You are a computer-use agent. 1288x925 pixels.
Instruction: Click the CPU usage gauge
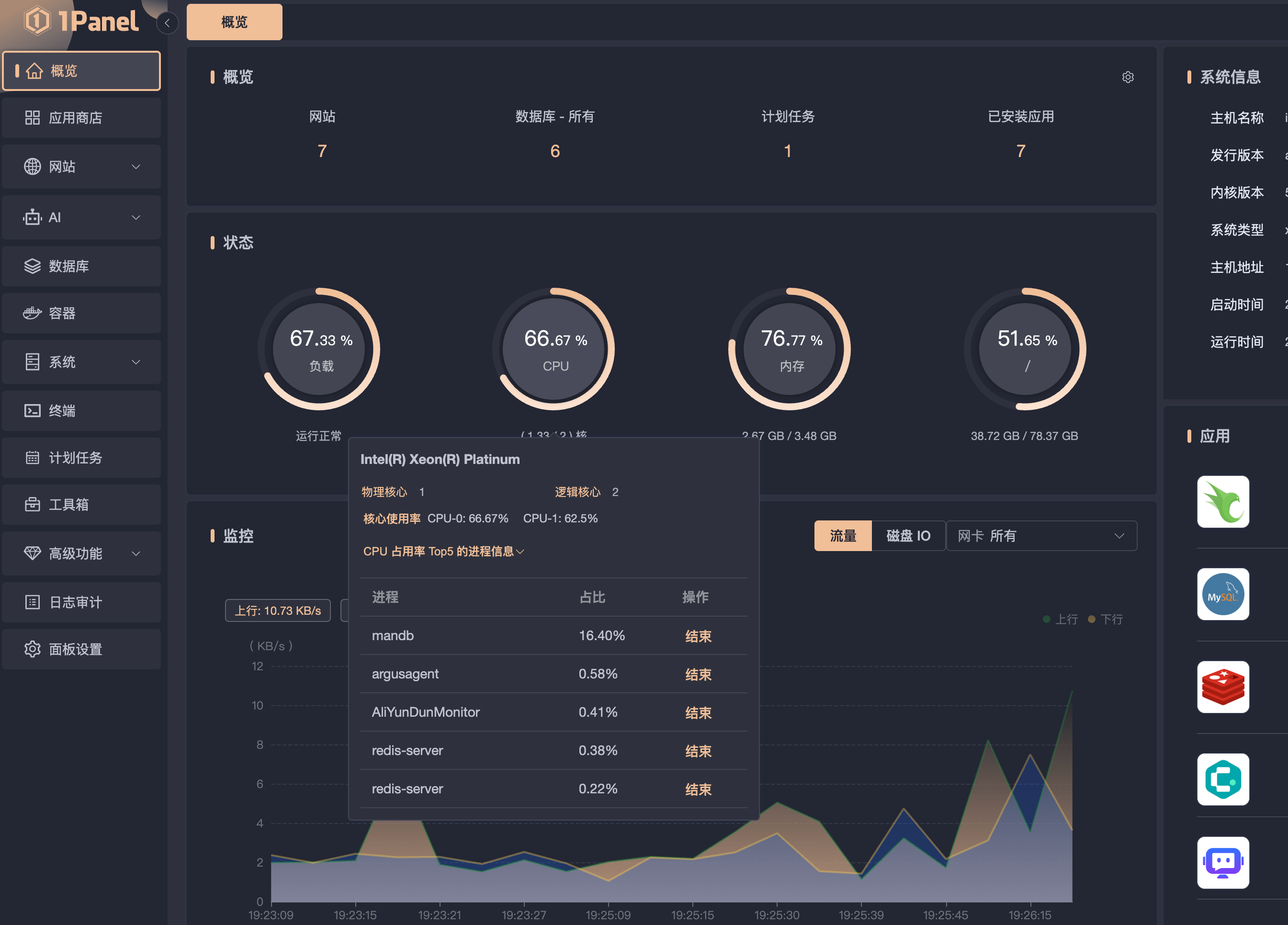click(x=555, y=349)
